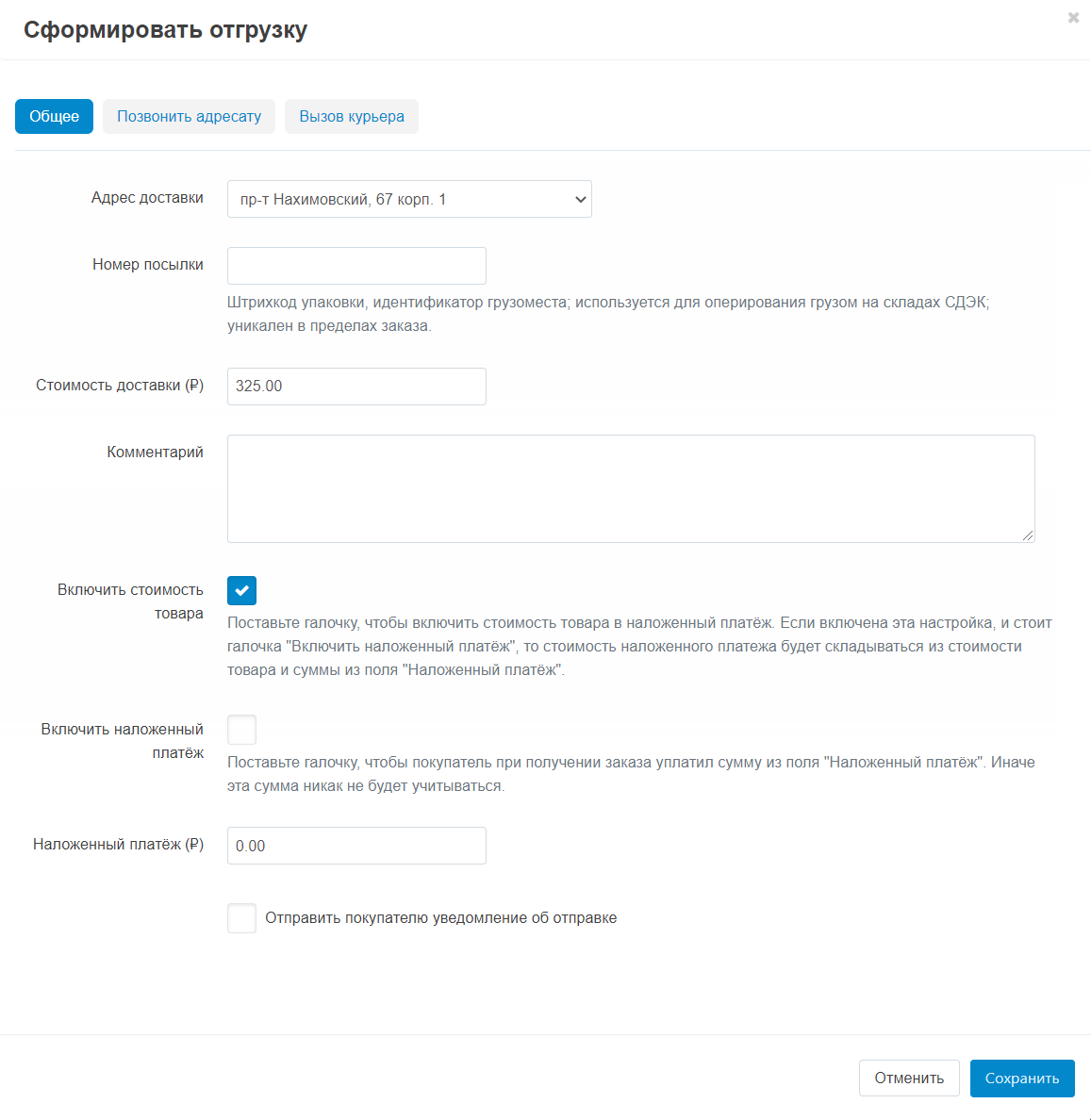Tick the Отправить покупателю уведомление checkbox
This screenshot has height=1120, width=1091.
[242, 918]
